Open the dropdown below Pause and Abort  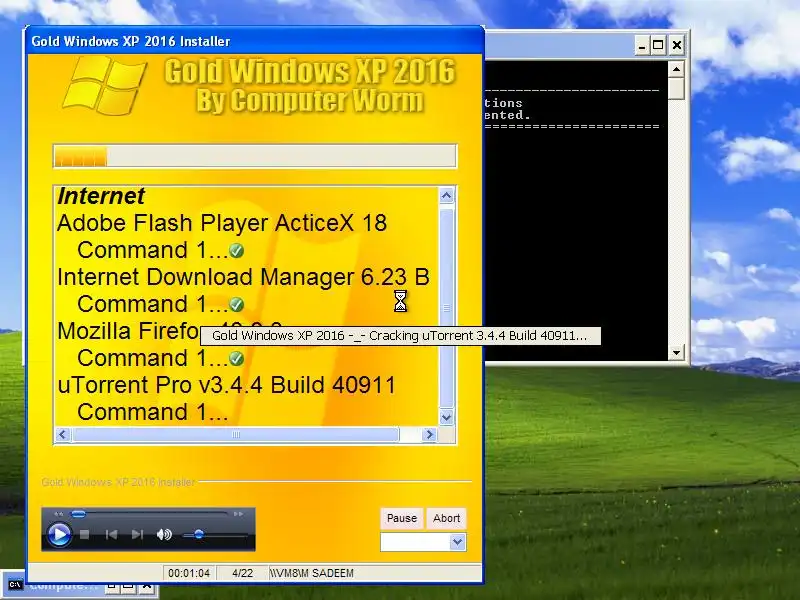pos(458,542)
